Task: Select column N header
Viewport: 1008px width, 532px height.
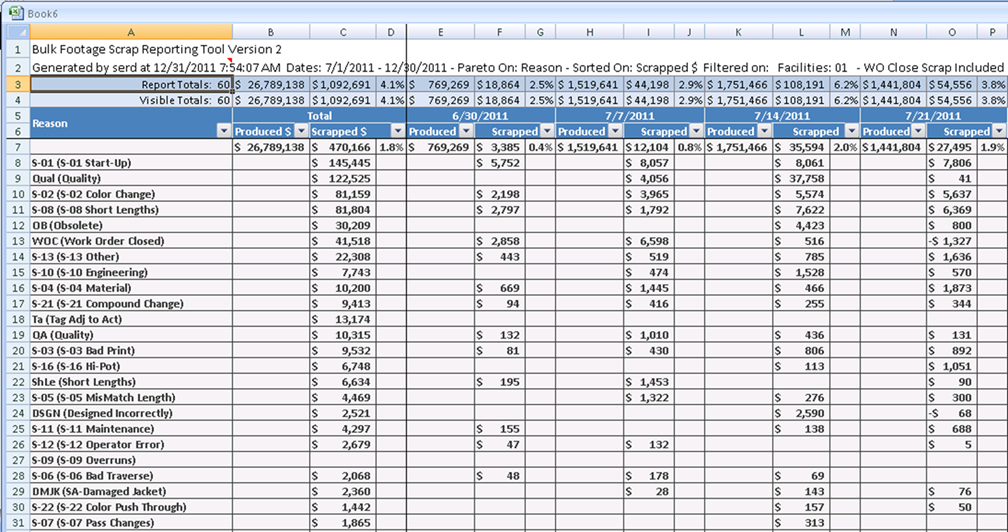Action: [x=894, y=32]
